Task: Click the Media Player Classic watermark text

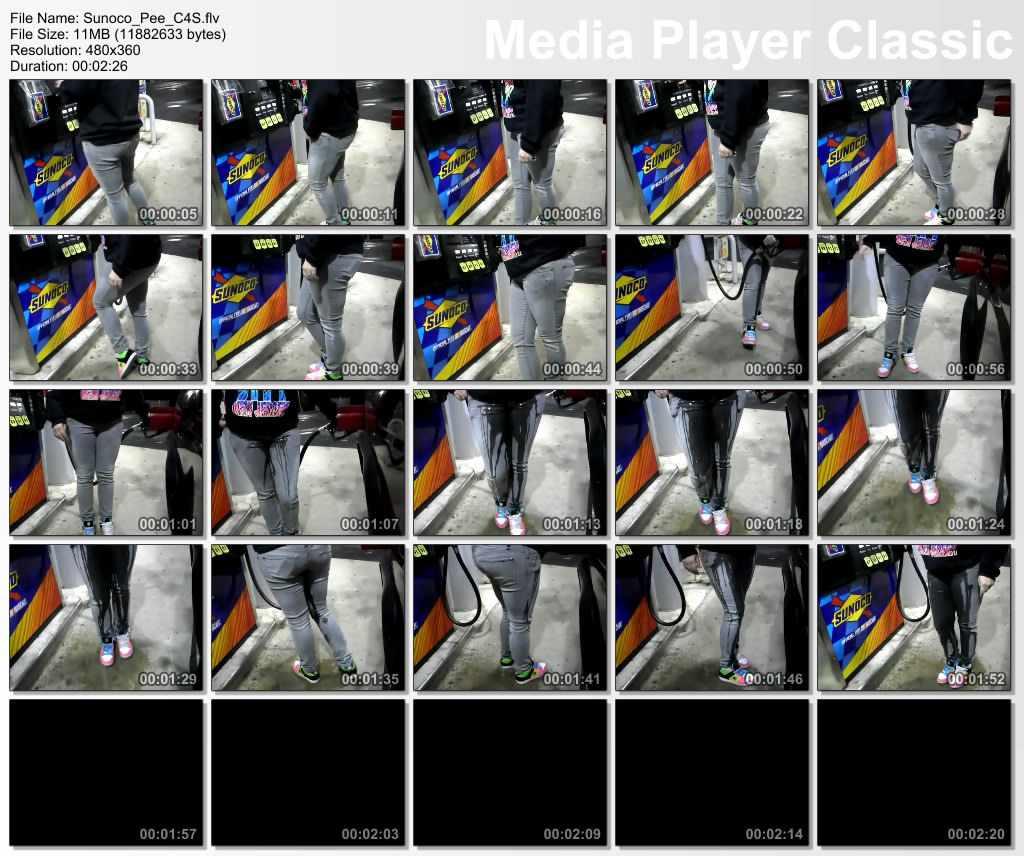Action: [x=748, y=40]
